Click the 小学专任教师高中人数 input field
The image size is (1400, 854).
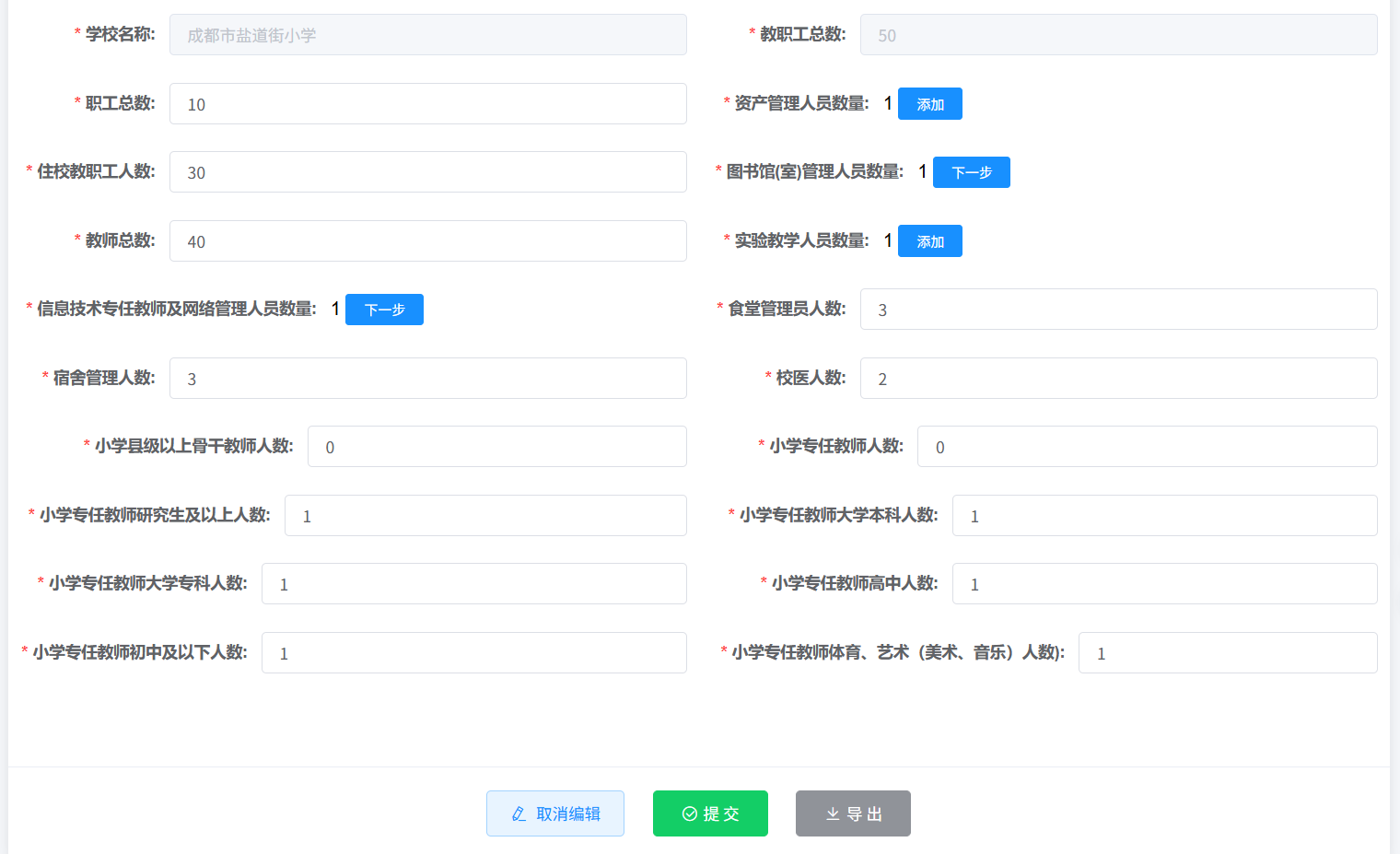click(1164, 584)
